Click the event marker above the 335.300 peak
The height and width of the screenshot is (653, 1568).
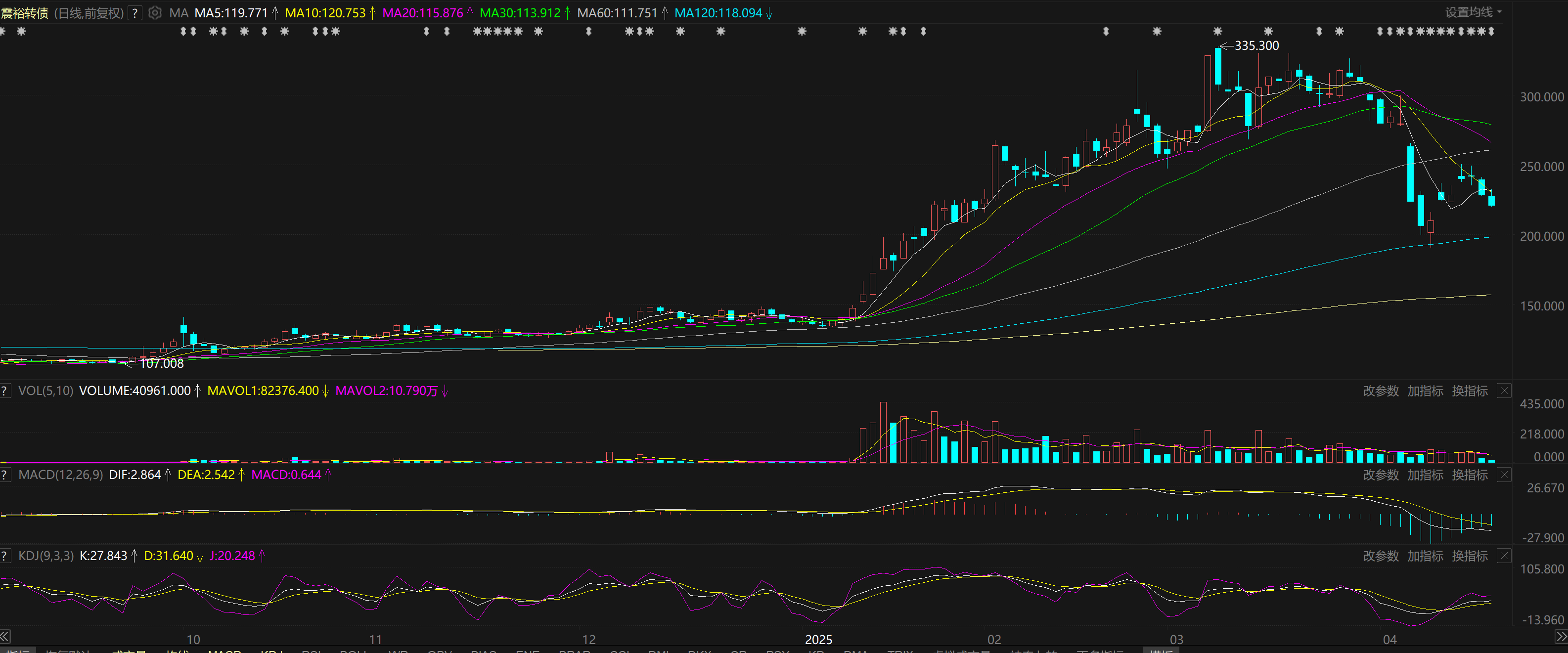pyautogui.click(x=1217, y=31)
